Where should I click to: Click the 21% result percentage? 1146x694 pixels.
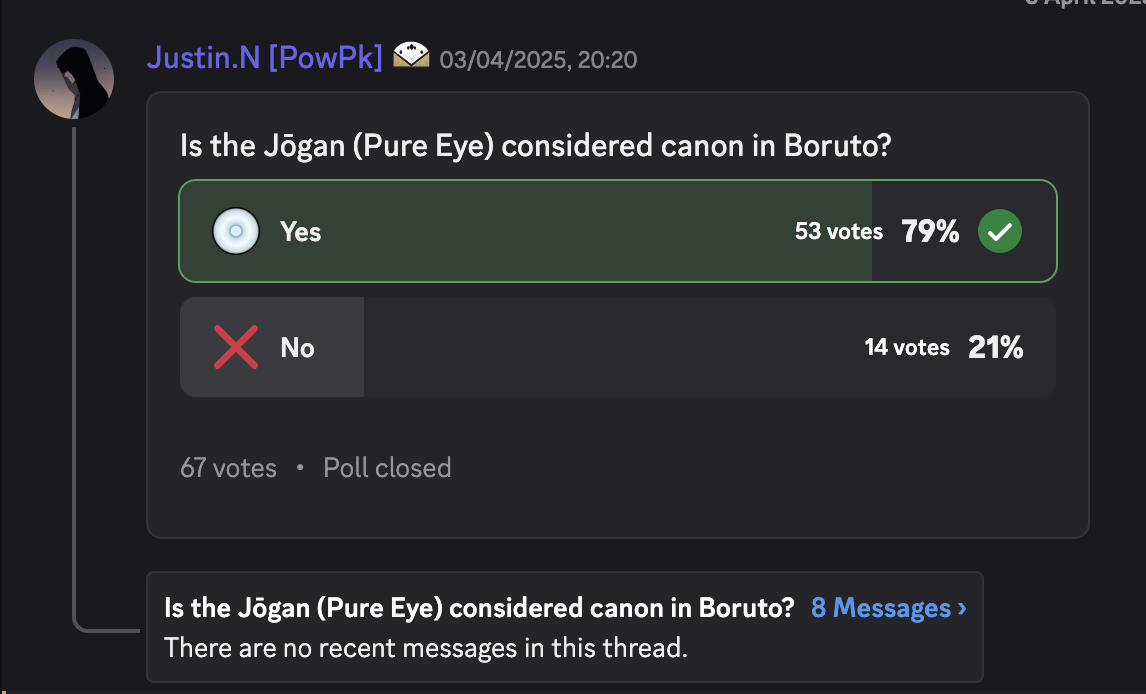tap(995, 347)
